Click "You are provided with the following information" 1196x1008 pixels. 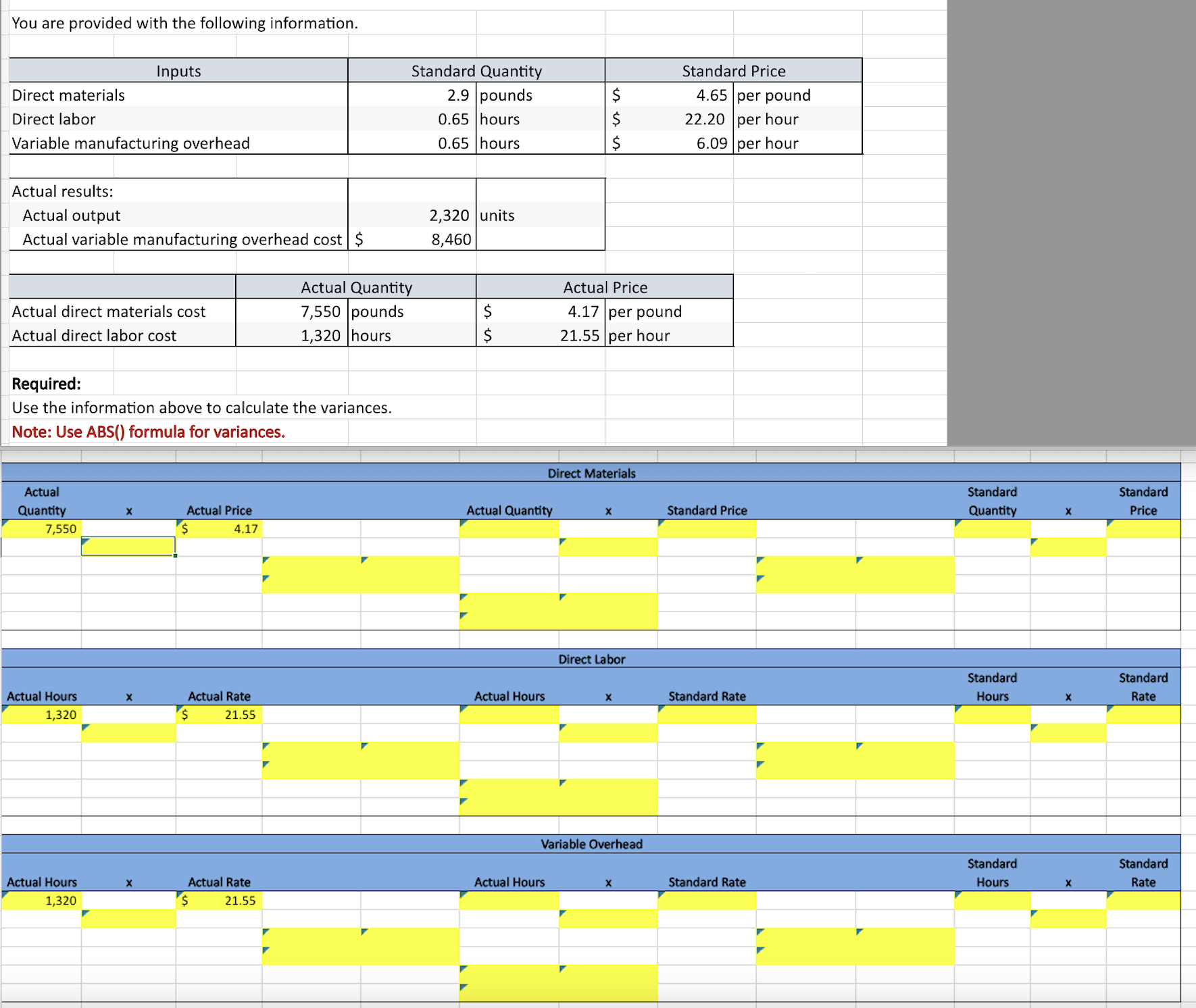click(185, 23)
